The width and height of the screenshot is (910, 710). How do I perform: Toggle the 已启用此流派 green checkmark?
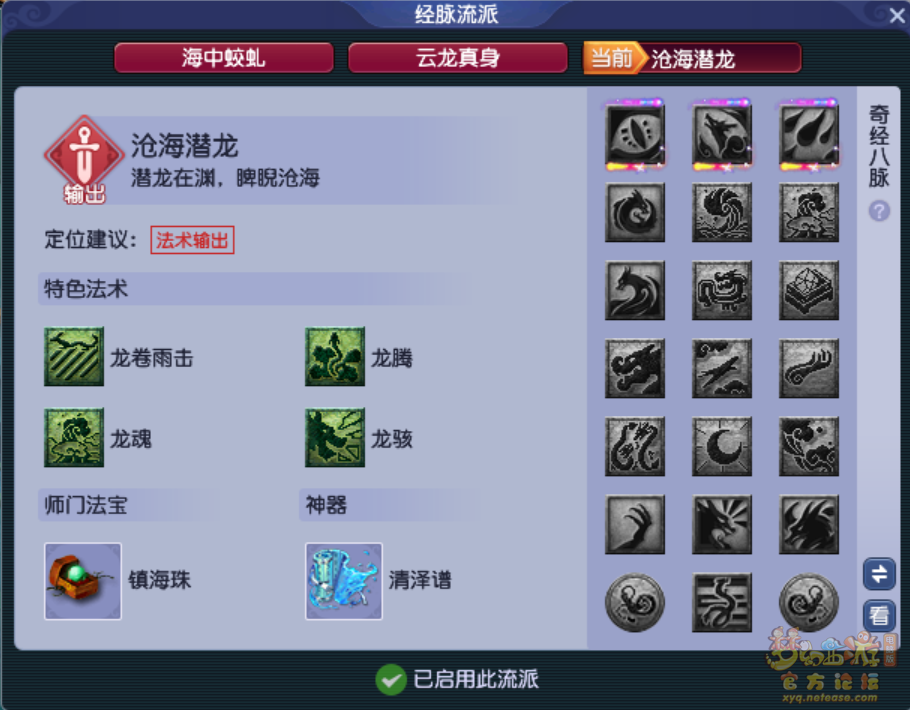(x=391, y=679)
